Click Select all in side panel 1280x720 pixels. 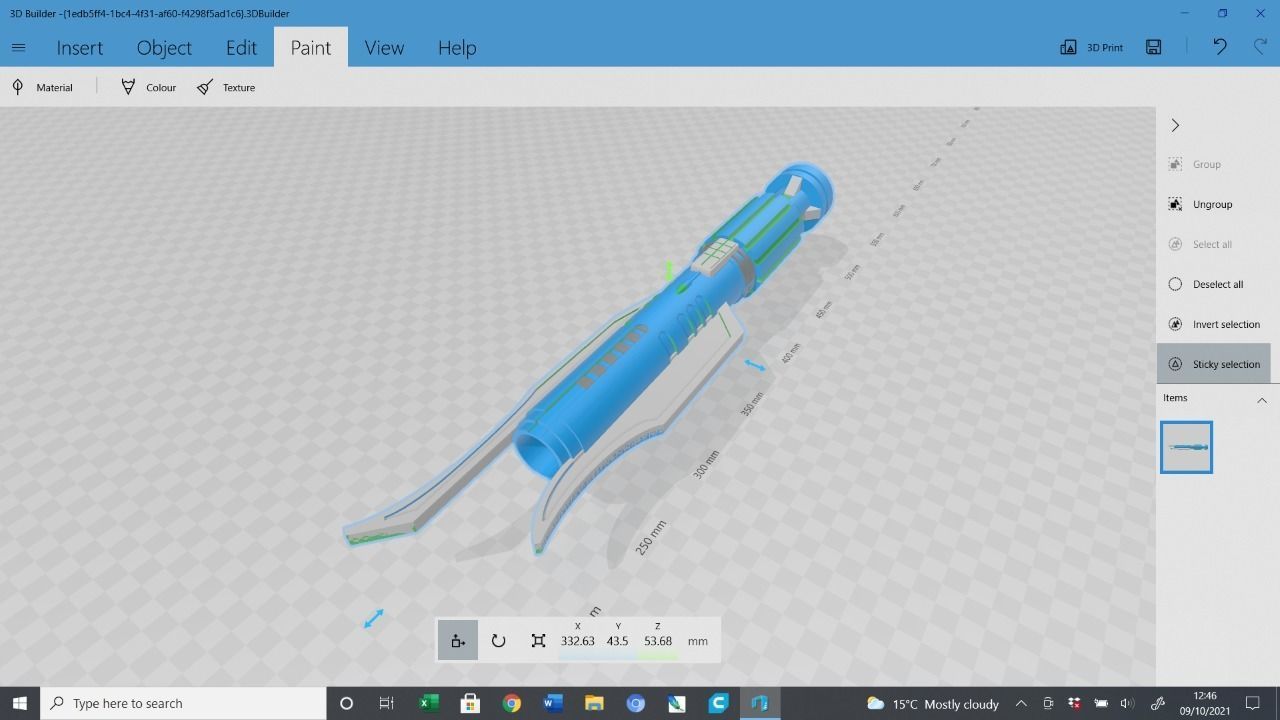click(x=1200, y=244)
